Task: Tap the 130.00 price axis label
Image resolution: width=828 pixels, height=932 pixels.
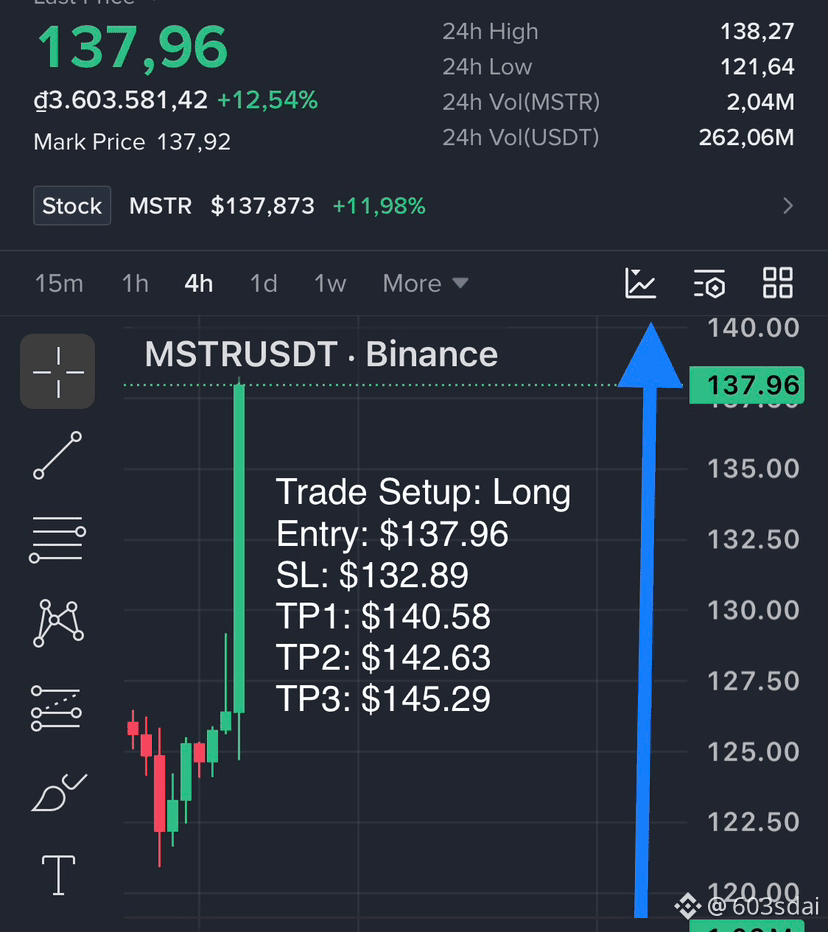Action: 753,610
